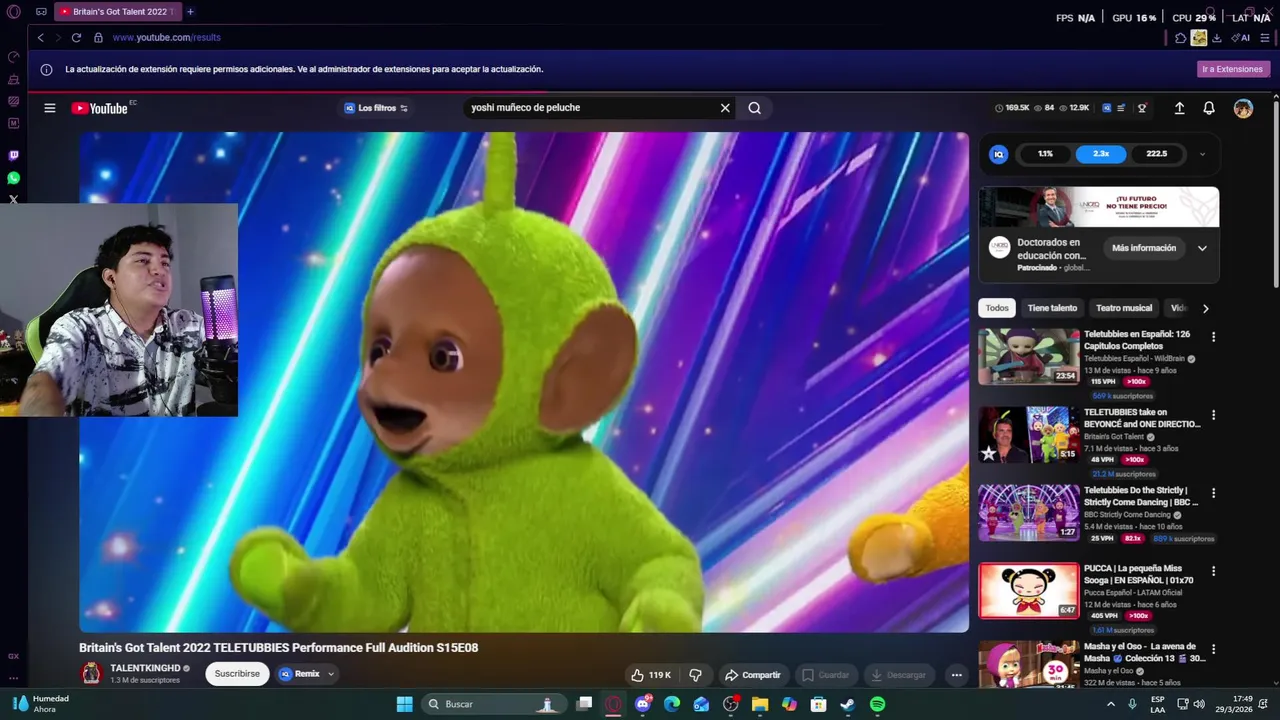Image resolution: width=1280 pixels, height=720 pixels.
Task: Like the video with 119 K thumbs up
Action: coord(650,675)
